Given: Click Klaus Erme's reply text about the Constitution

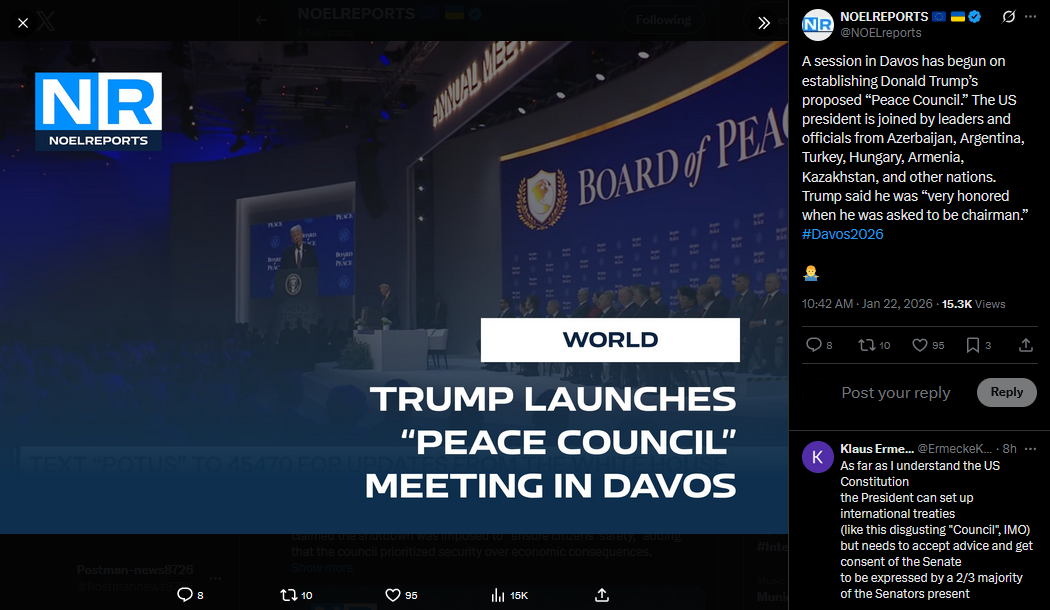Looking at the screenshot, I should click(x=936, y=530).
